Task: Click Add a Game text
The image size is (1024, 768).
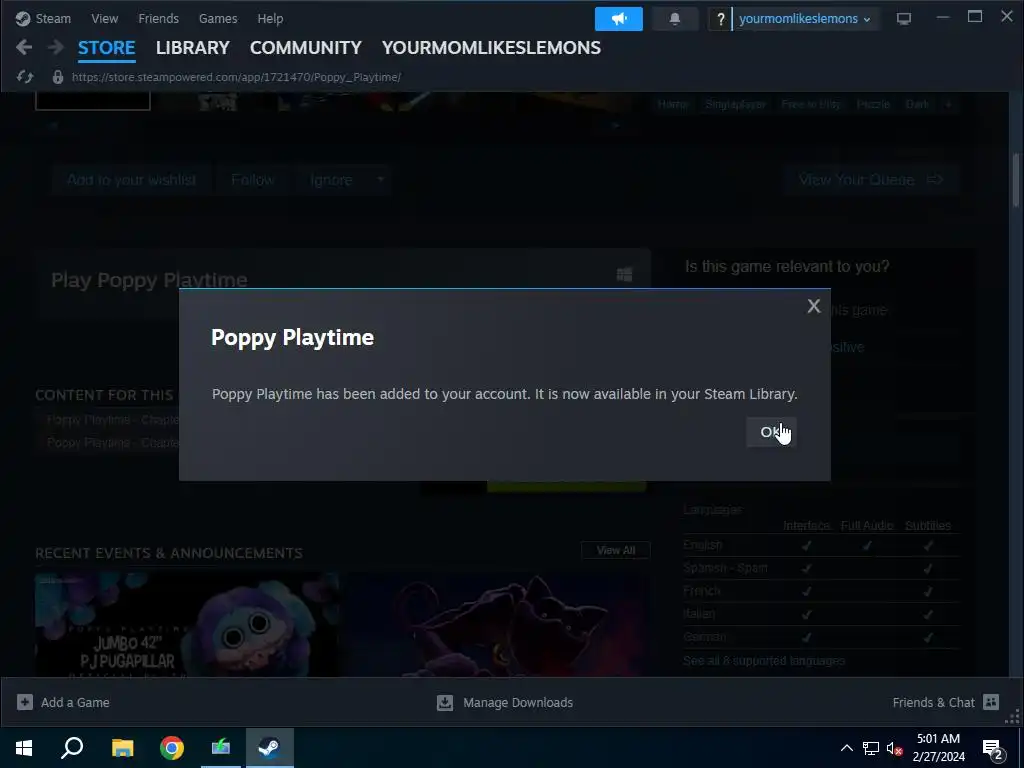Action: pyautogui.click(x=75, y=703)
